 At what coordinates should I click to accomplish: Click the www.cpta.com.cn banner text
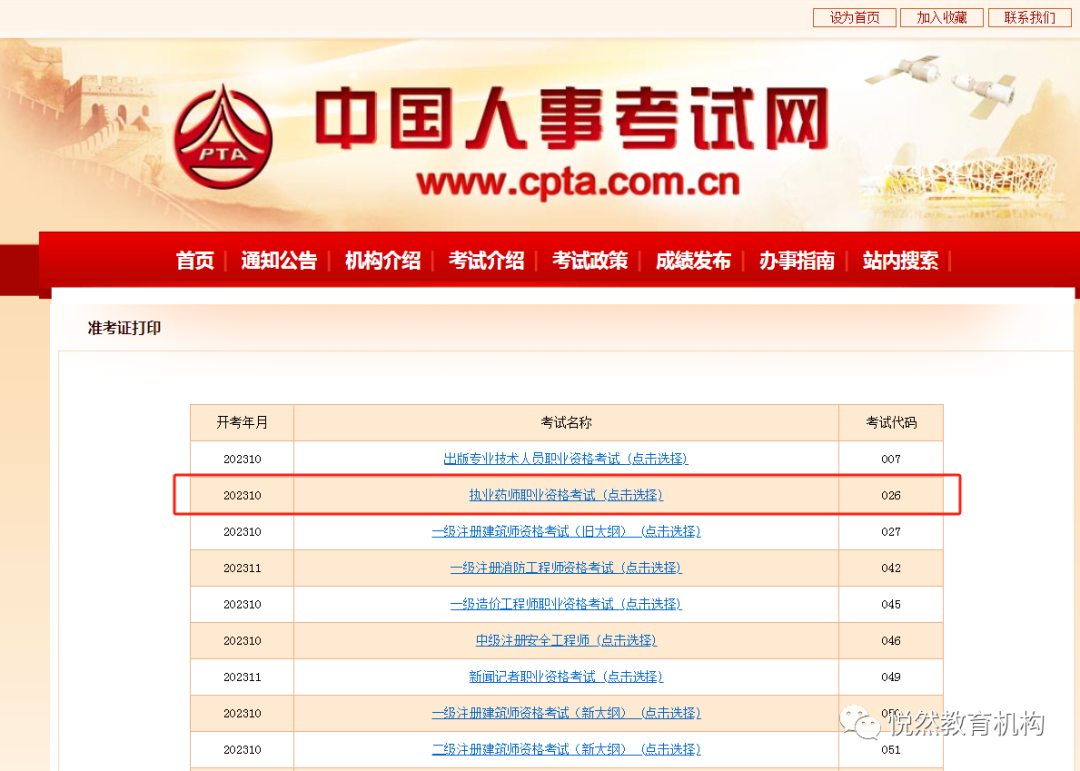tap(578, 182)
